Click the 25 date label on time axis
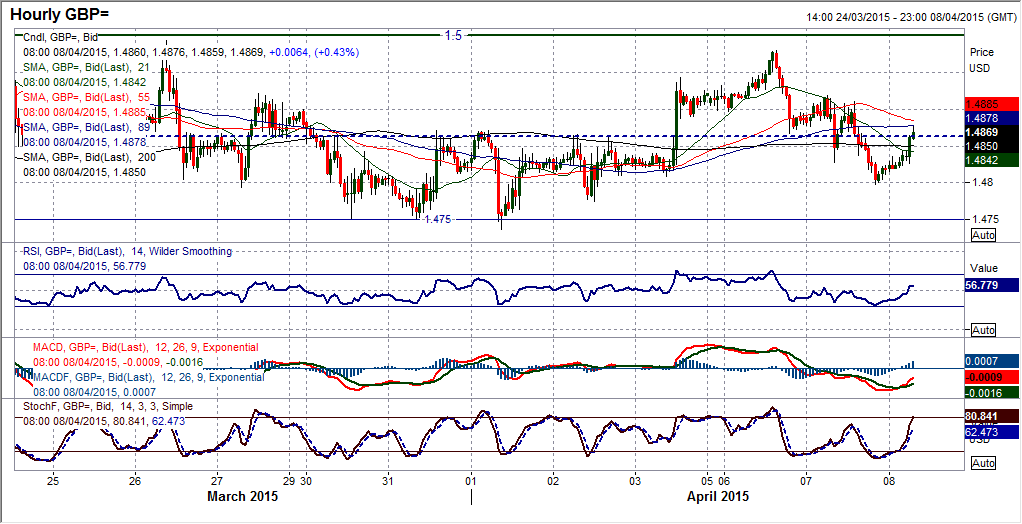1022x524 pixels. click(53, 481)
